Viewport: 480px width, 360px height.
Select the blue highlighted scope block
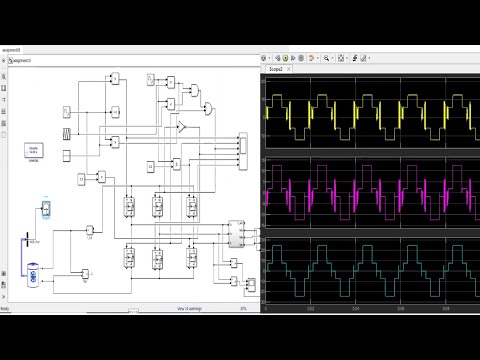(x=46, y=209)
